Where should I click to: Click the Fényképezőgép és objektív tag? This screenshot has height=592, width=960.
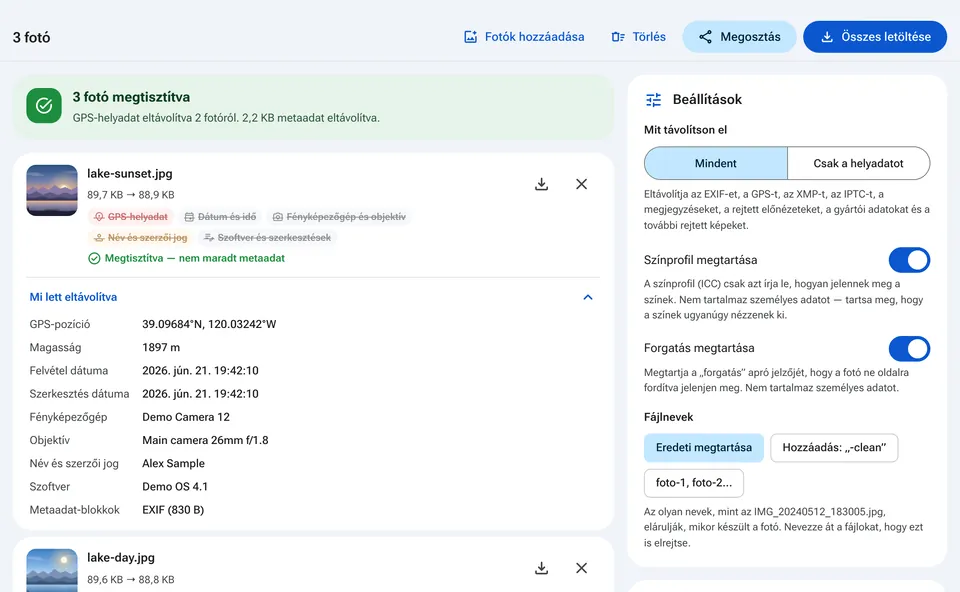339,217
